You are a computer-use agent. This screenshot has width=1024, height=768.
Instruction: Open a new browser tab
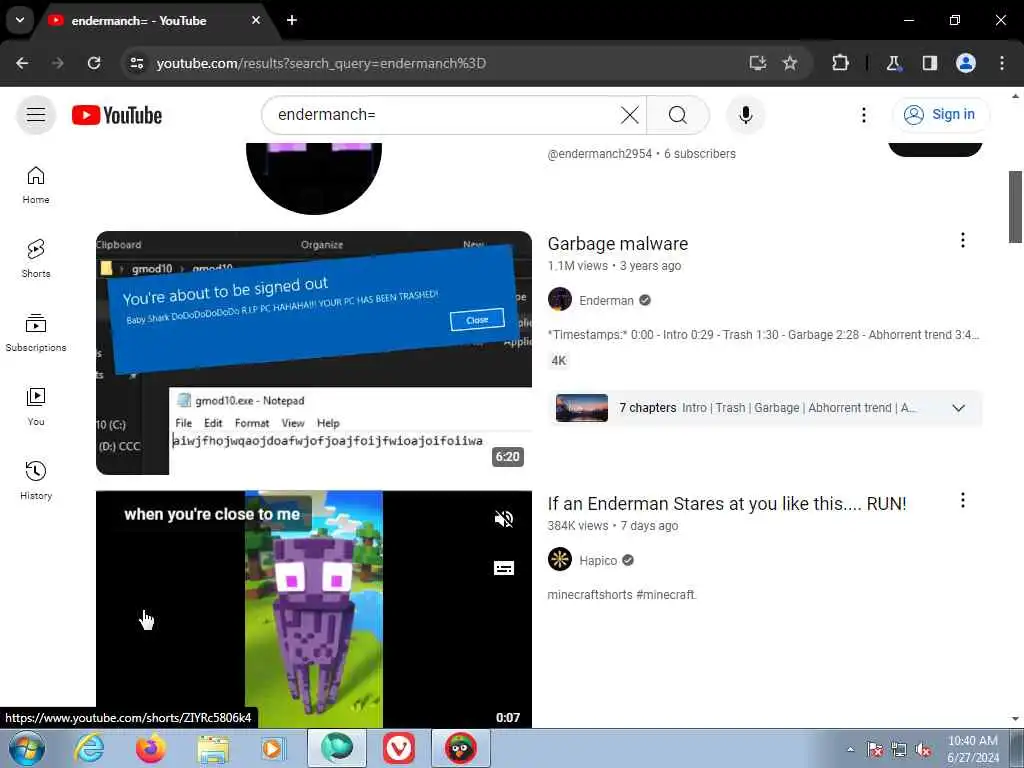[292, 20]
